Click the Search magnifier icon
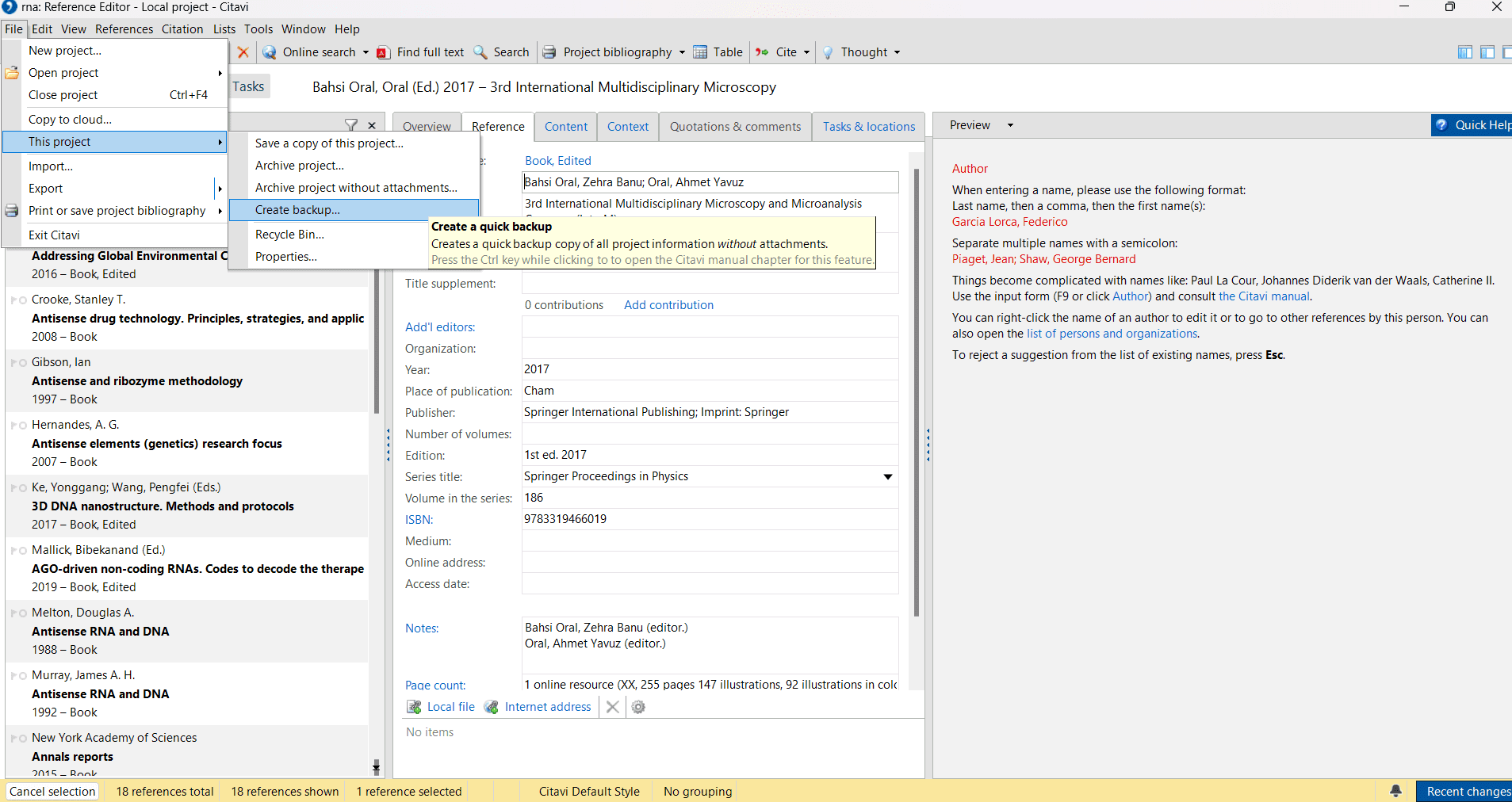Image resolution: width=1512 pixels, height=802 pixels. point(480,52)
